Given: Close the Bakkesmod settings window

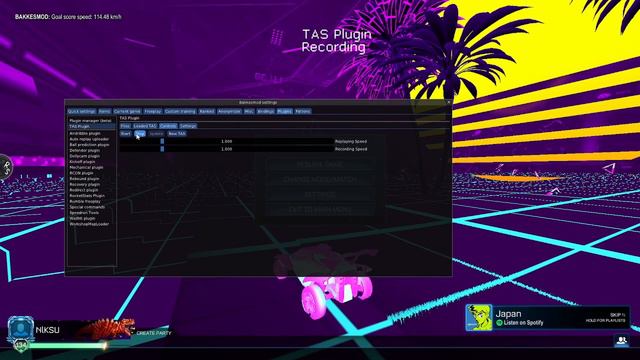Looking at the screenshot, I should (449, 102).
